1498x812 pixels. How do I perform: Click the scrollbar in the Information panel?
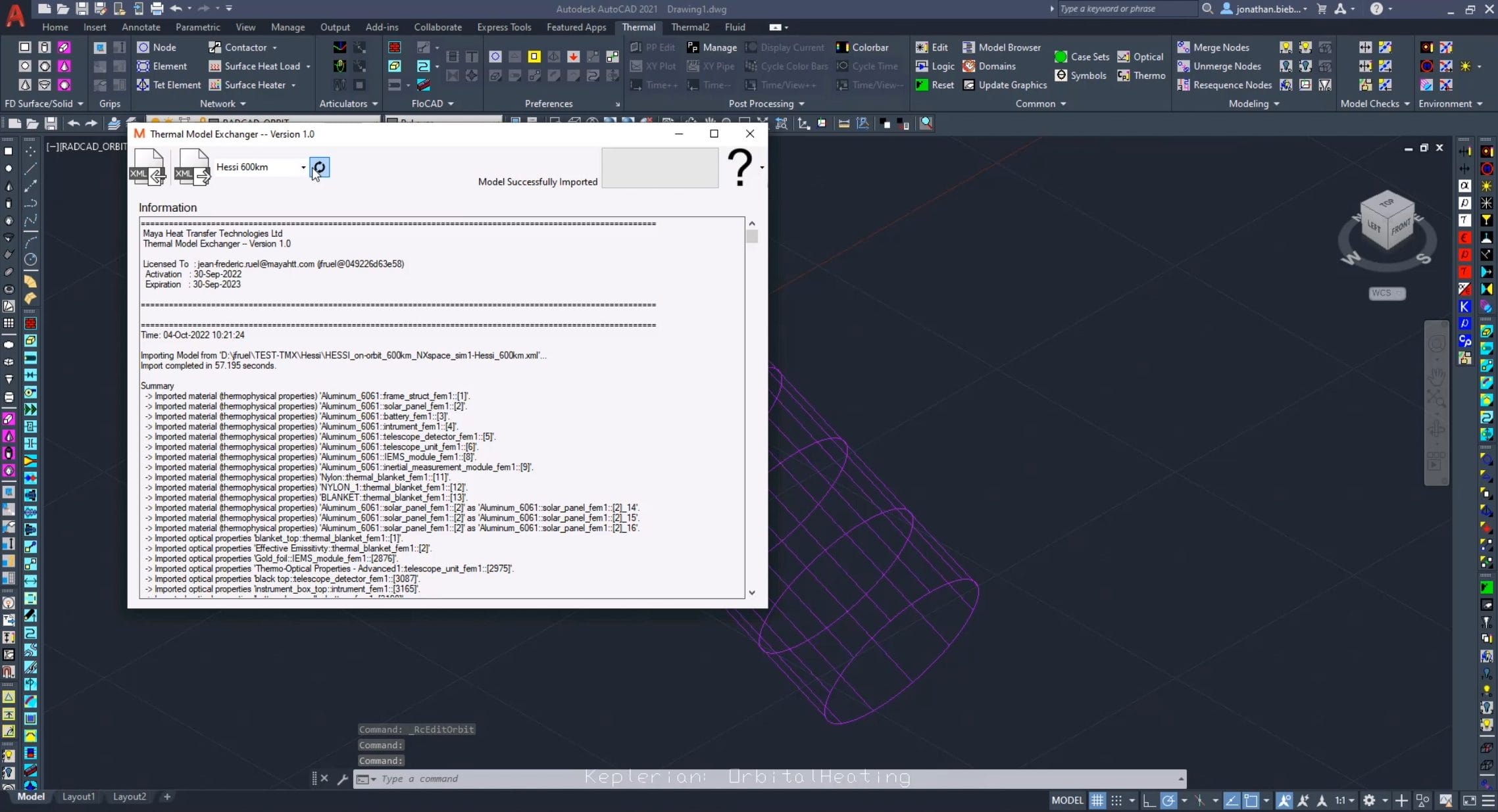click(x=752, y=237)
